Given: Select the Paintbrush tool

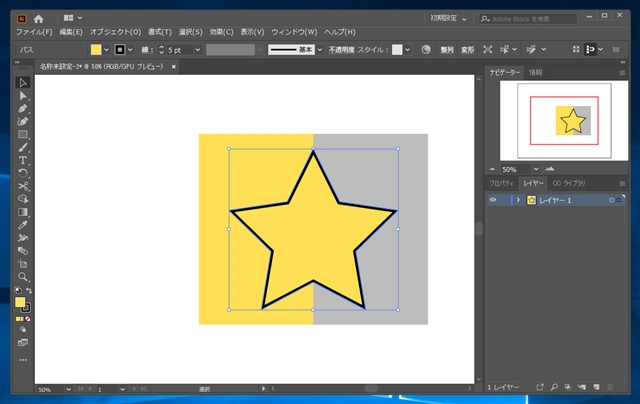Looking at the screenshot, I should 23,148.
